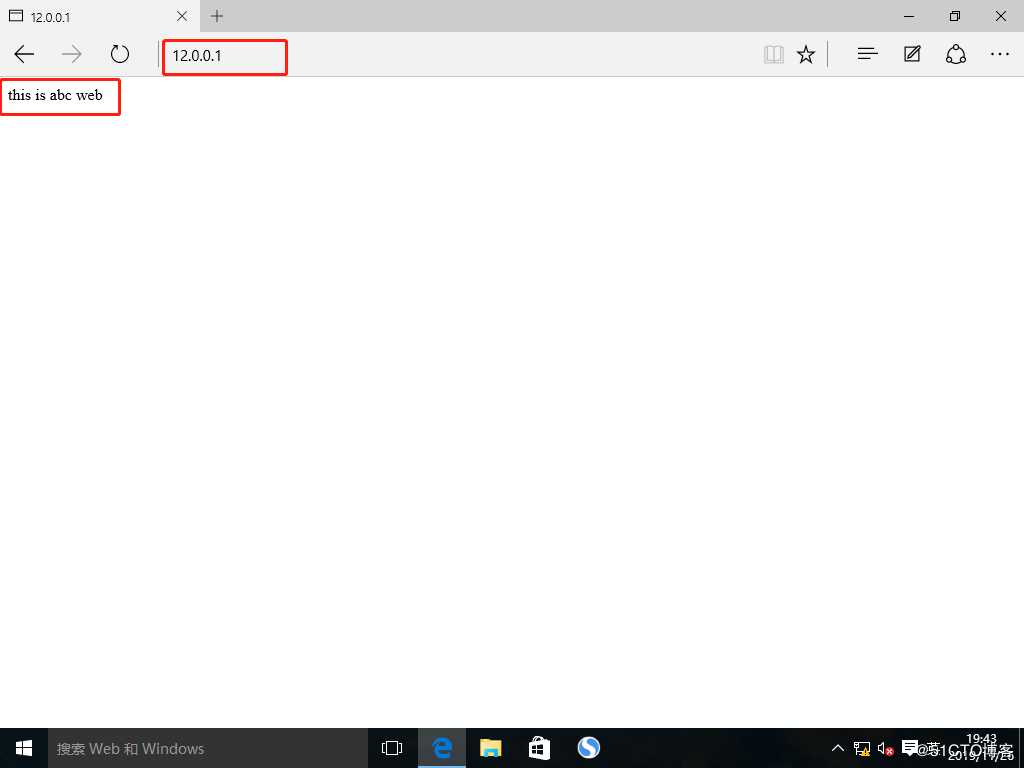The image size is (1024, 768).
Task: Open the Store from taskbar
Action: tap(539, 748)
